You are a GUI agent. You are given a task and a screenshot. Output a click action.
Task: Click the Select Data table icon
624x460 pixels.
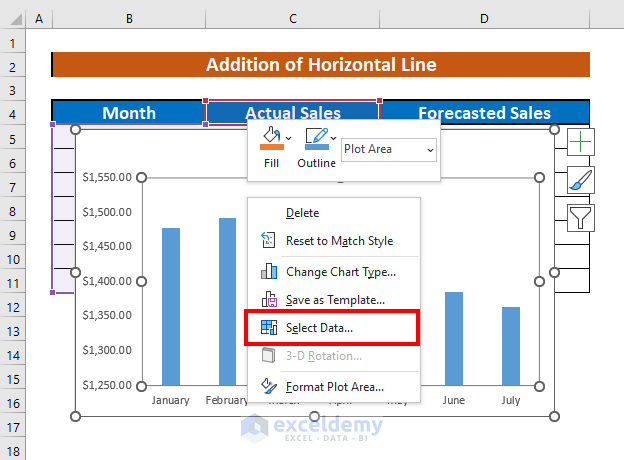click(x=269, y=327)
